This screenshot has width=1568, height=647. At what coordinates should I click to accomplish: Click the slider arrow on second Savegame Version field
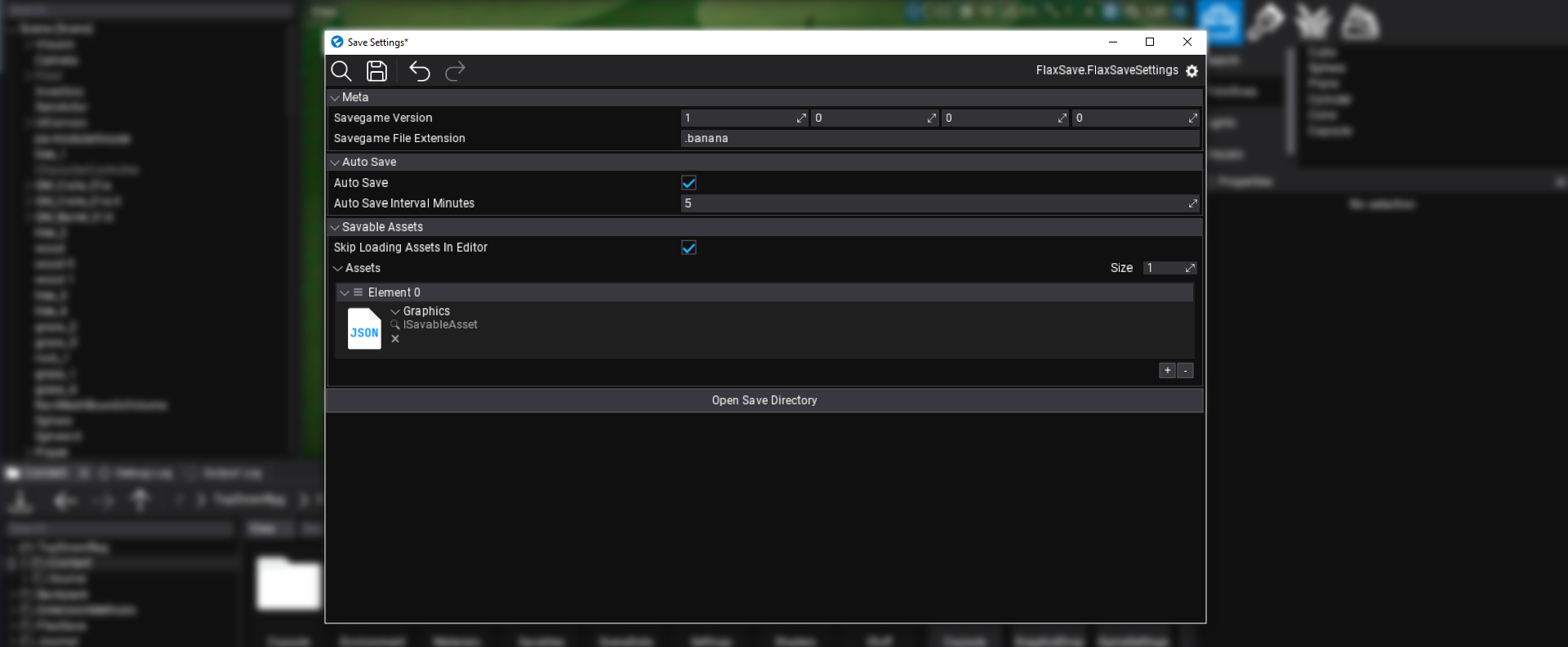(932, 118)
